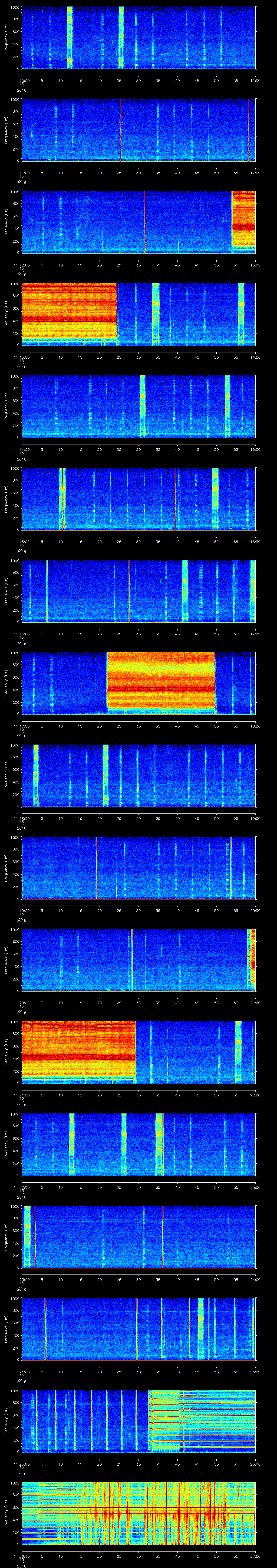277x1568 pixels.
Task: Select the 11:18:00 start time label
Action: (x=21, y=818)
